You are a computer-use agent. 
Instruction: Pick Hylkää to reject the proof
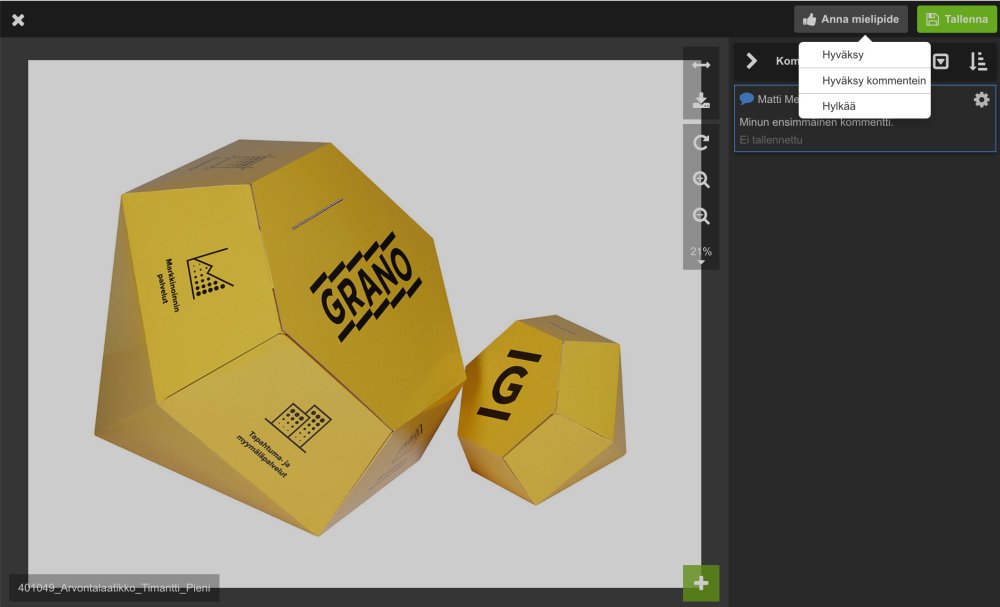click(864, 106)
